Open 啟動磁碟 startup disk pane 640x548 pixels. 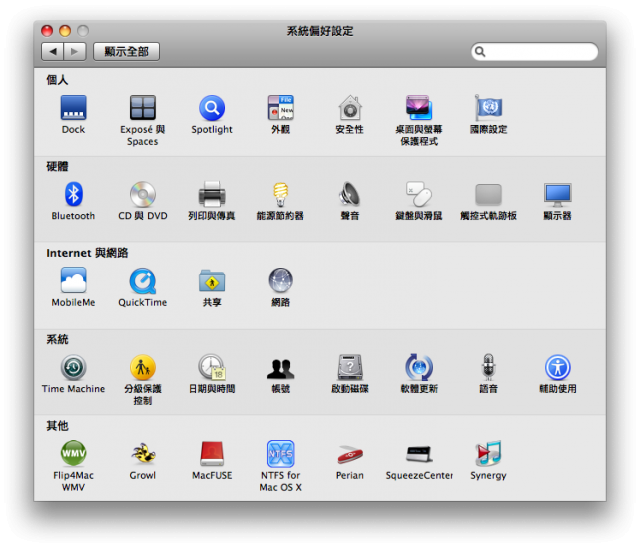[x=350, y=367]
